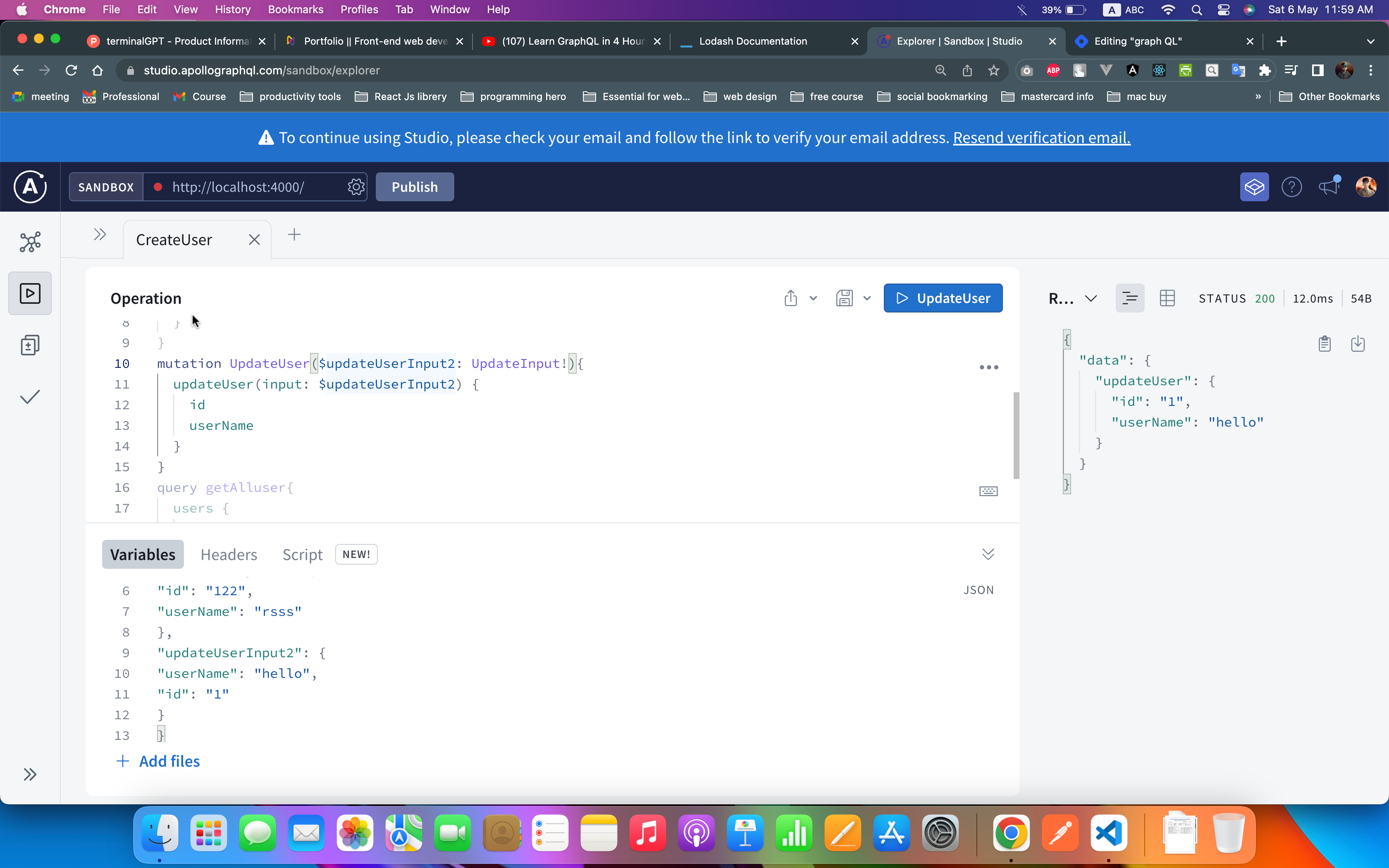Open the Explorer play icon in sidebar
This screenshot has width=1389, height=868.
[x=30, y=293]
